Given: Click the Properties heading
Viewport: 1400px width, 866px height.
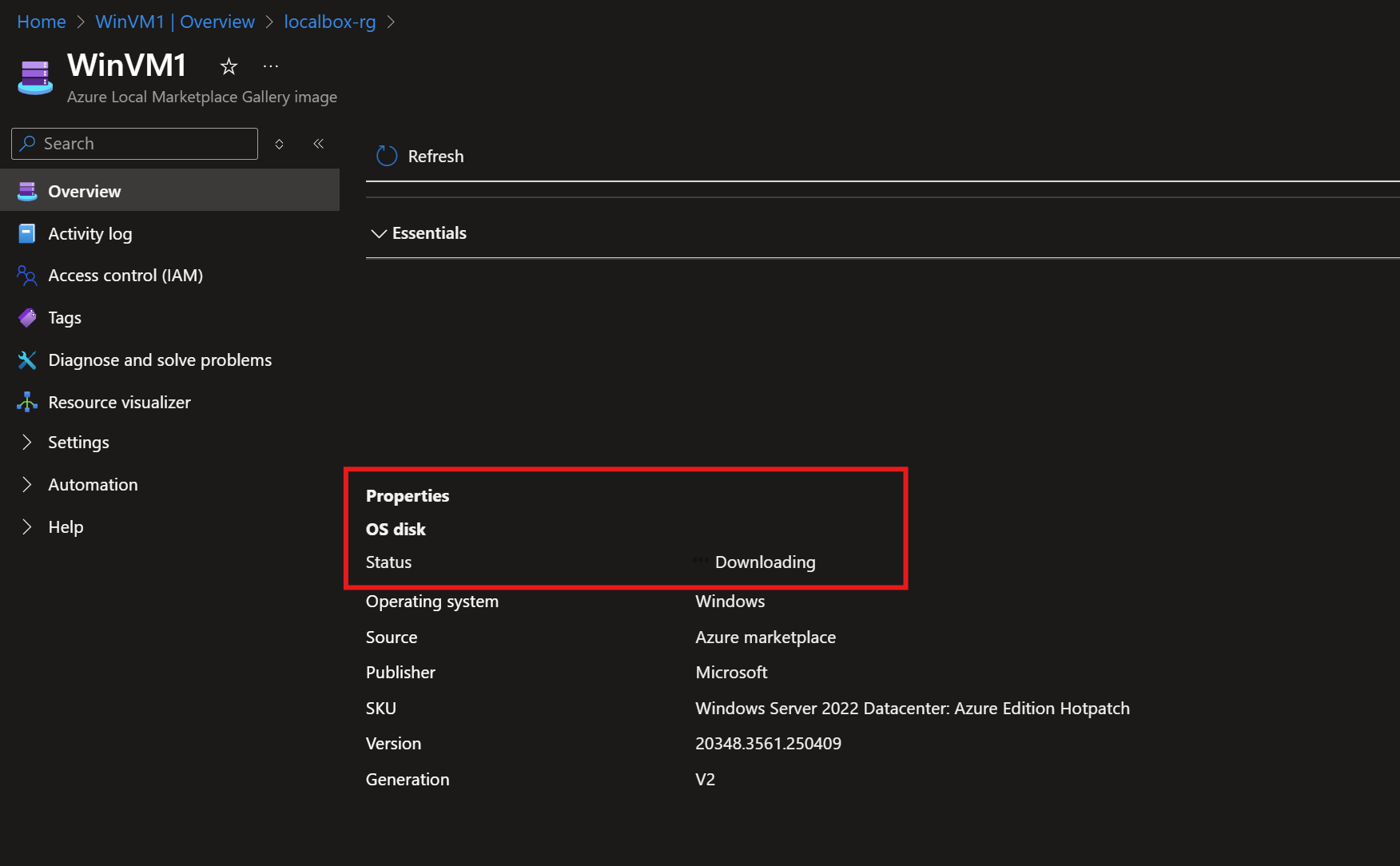Looking at the screenshot, I should [x=408, y=496].
